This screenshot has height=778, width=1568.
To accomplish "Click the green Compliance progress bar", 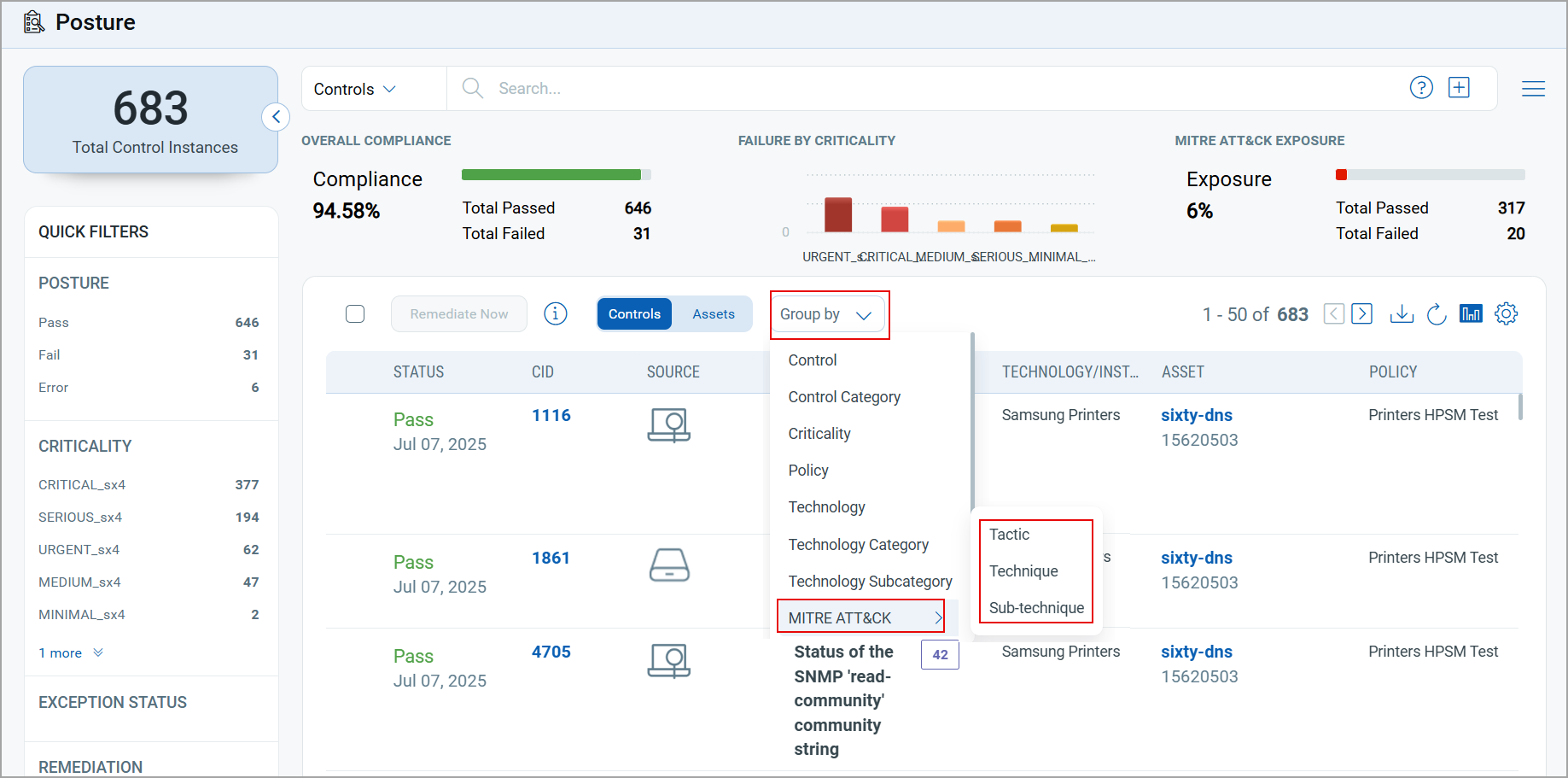I will click(x=551, y=174).
